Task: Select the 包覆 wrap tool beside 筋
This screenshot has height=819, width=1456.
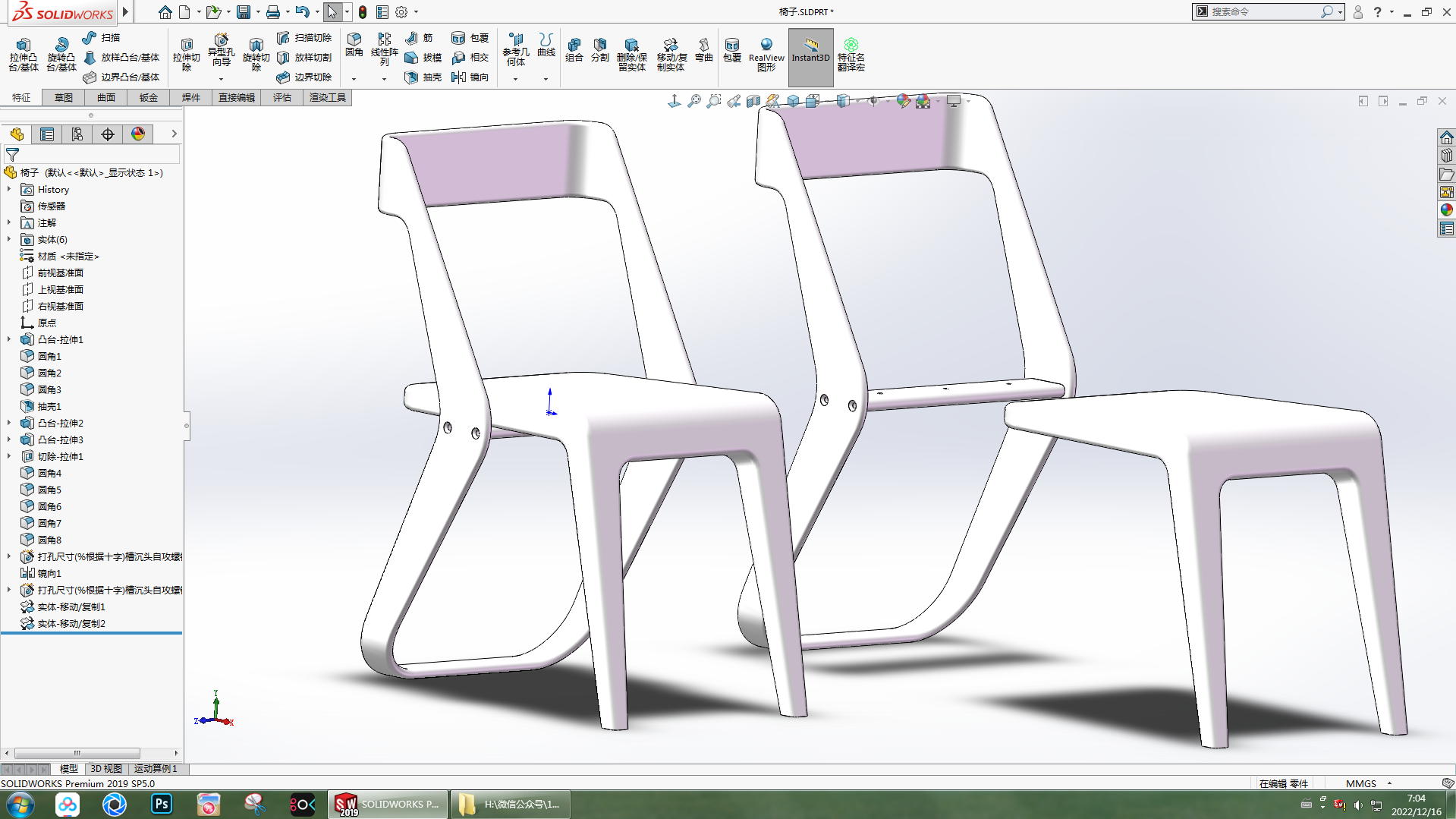Action: point(470,37)
